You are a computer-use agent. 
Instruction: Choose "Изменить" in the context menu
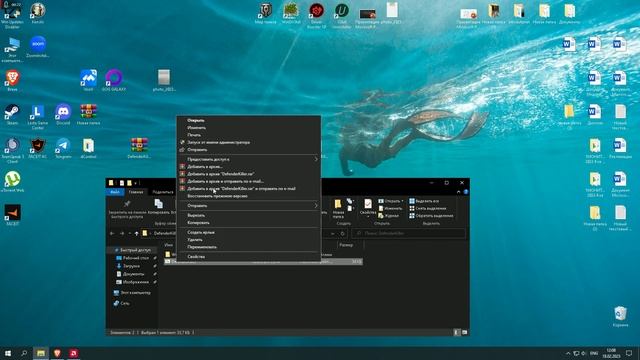pos(196,128)
